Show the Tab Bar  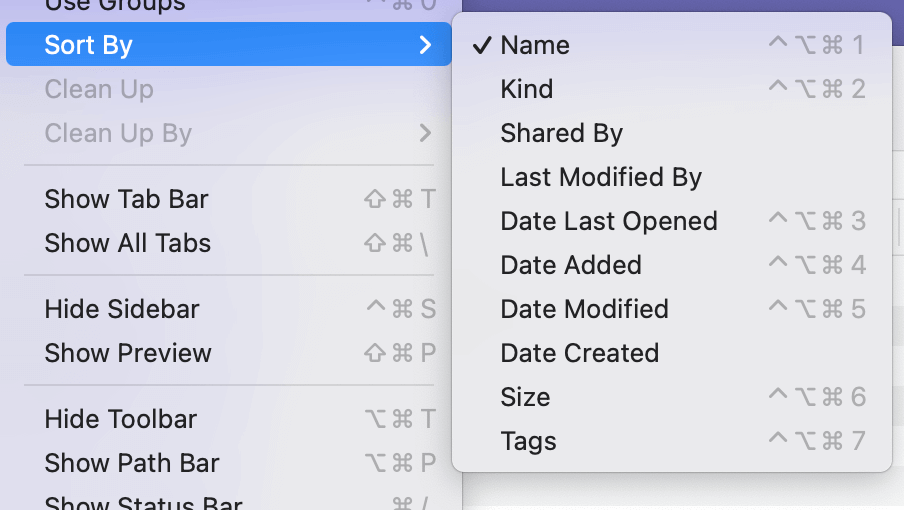click(x=126, y=199)
